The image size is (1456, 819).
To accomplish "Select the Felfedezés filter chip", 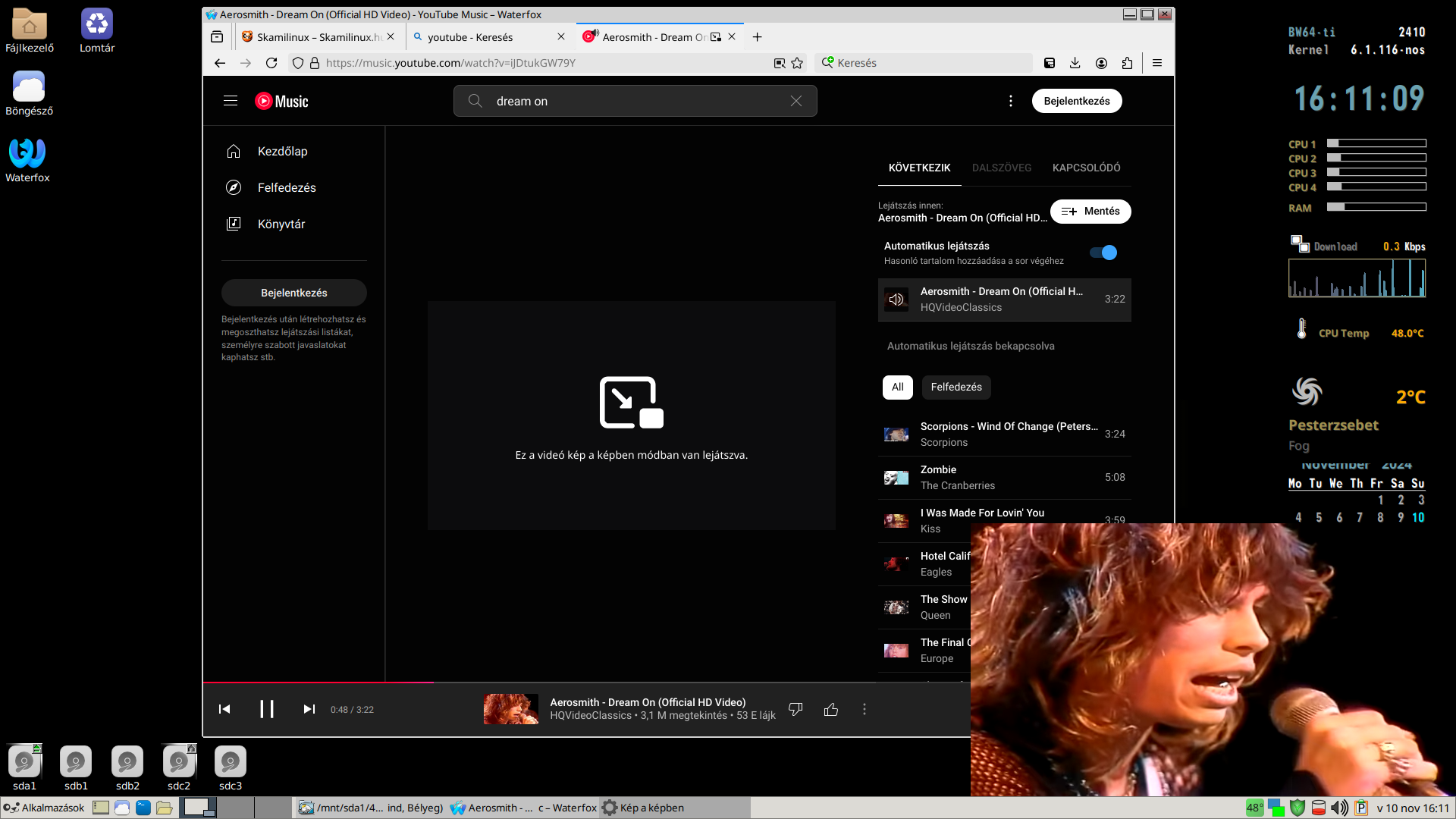I will point(956,387).
